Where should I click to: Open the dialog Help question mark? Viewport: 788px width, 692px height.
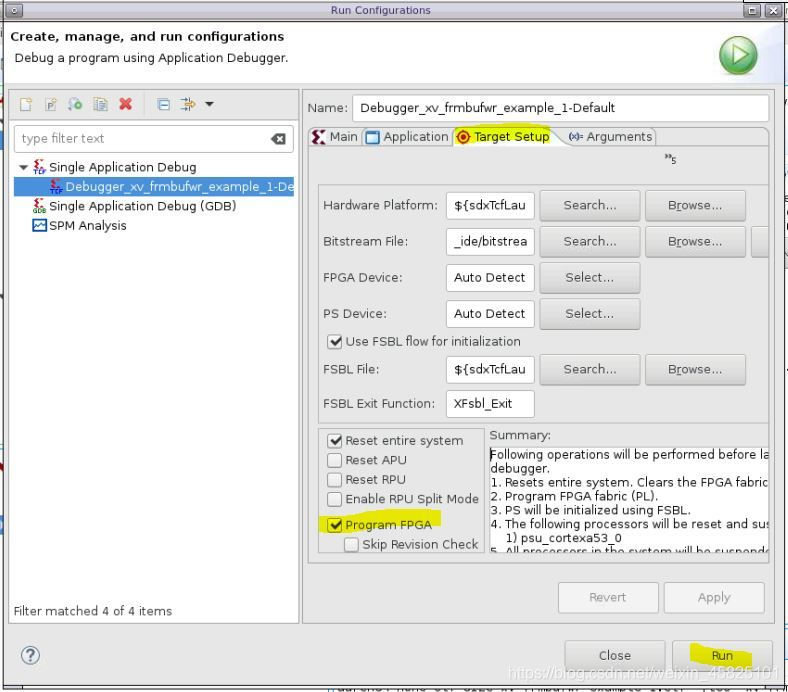[x=30, y=655]
